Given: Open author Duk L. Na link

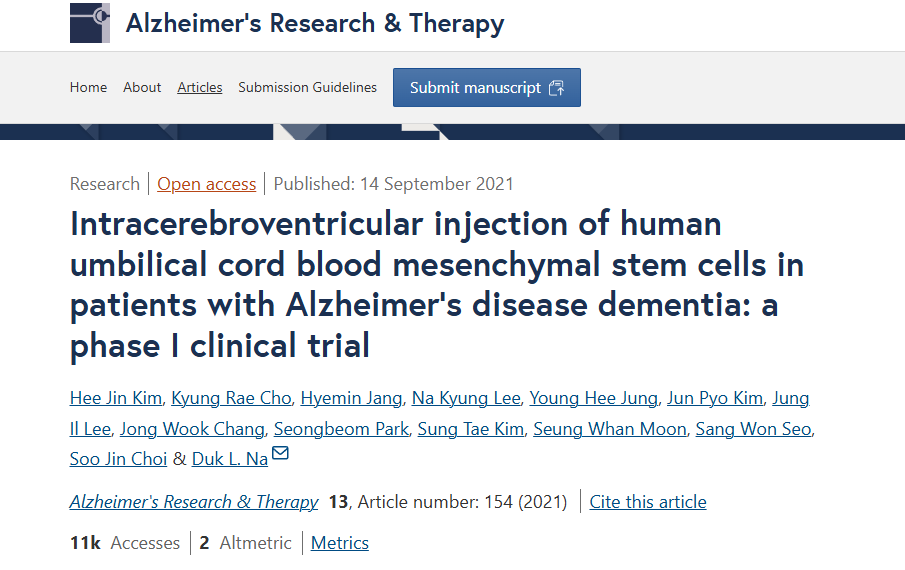Looking at the screenshot, I should (230, 459).
